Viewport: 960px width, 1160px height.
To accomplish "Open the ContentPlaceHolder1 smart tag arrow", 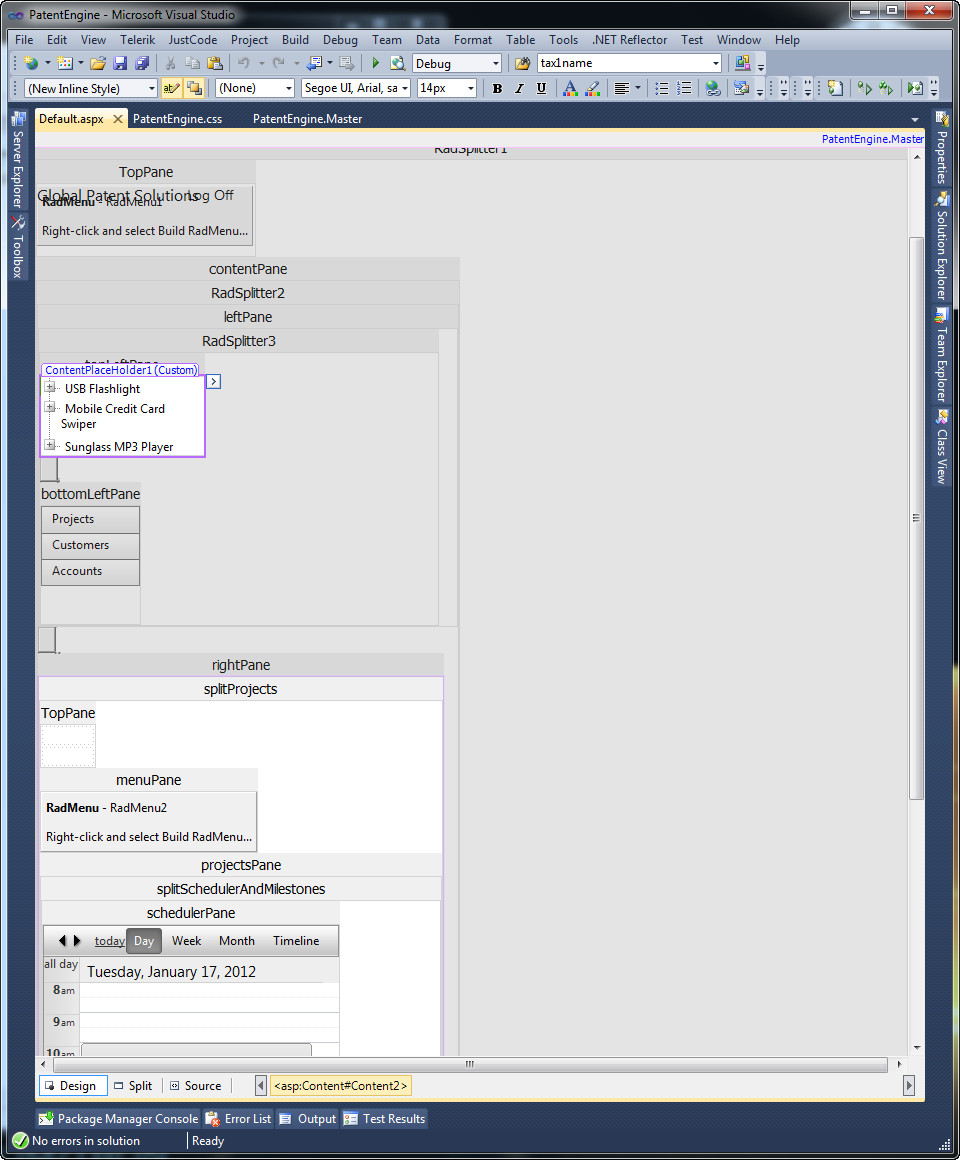I will click(214, 382).
